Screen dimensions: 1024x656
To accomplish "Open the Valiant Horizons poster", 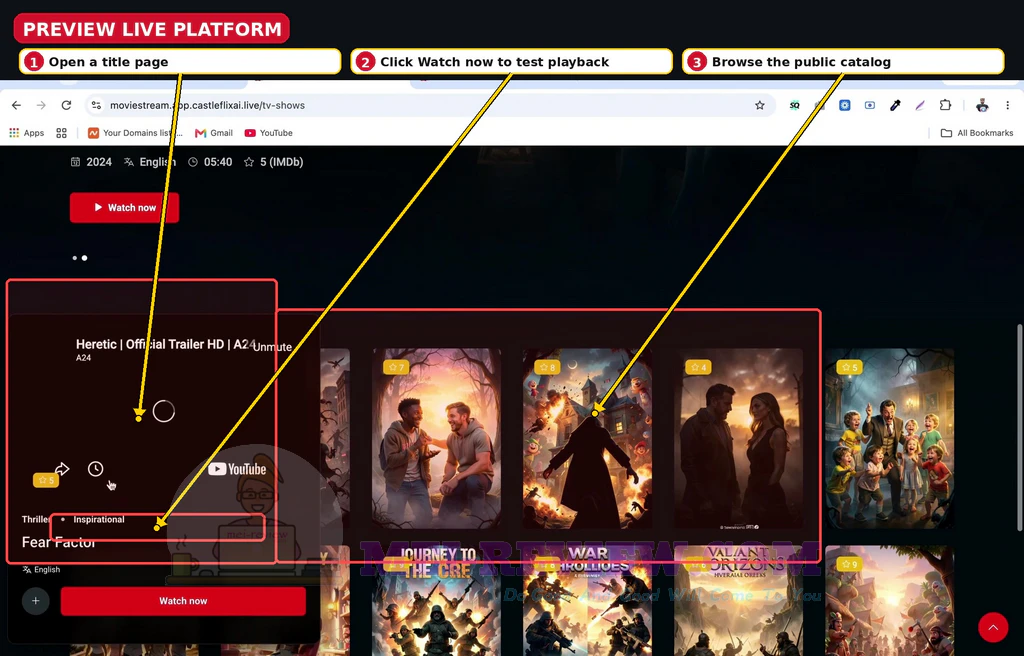I will click(x=739, y=600).
